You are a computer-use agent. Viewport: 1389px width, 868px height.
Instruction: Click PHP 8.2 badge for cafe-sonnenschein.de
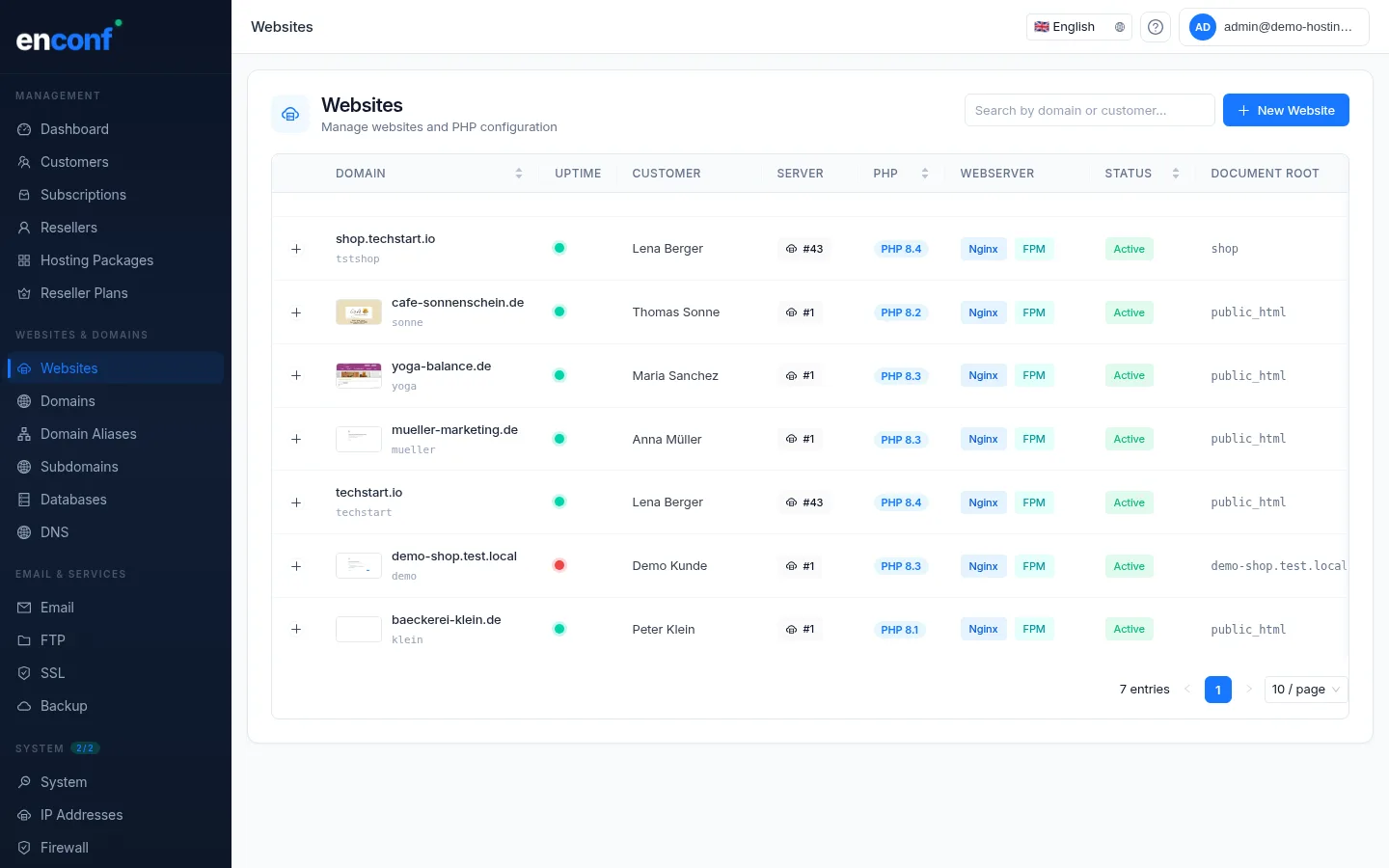click(x=901, y=312)
